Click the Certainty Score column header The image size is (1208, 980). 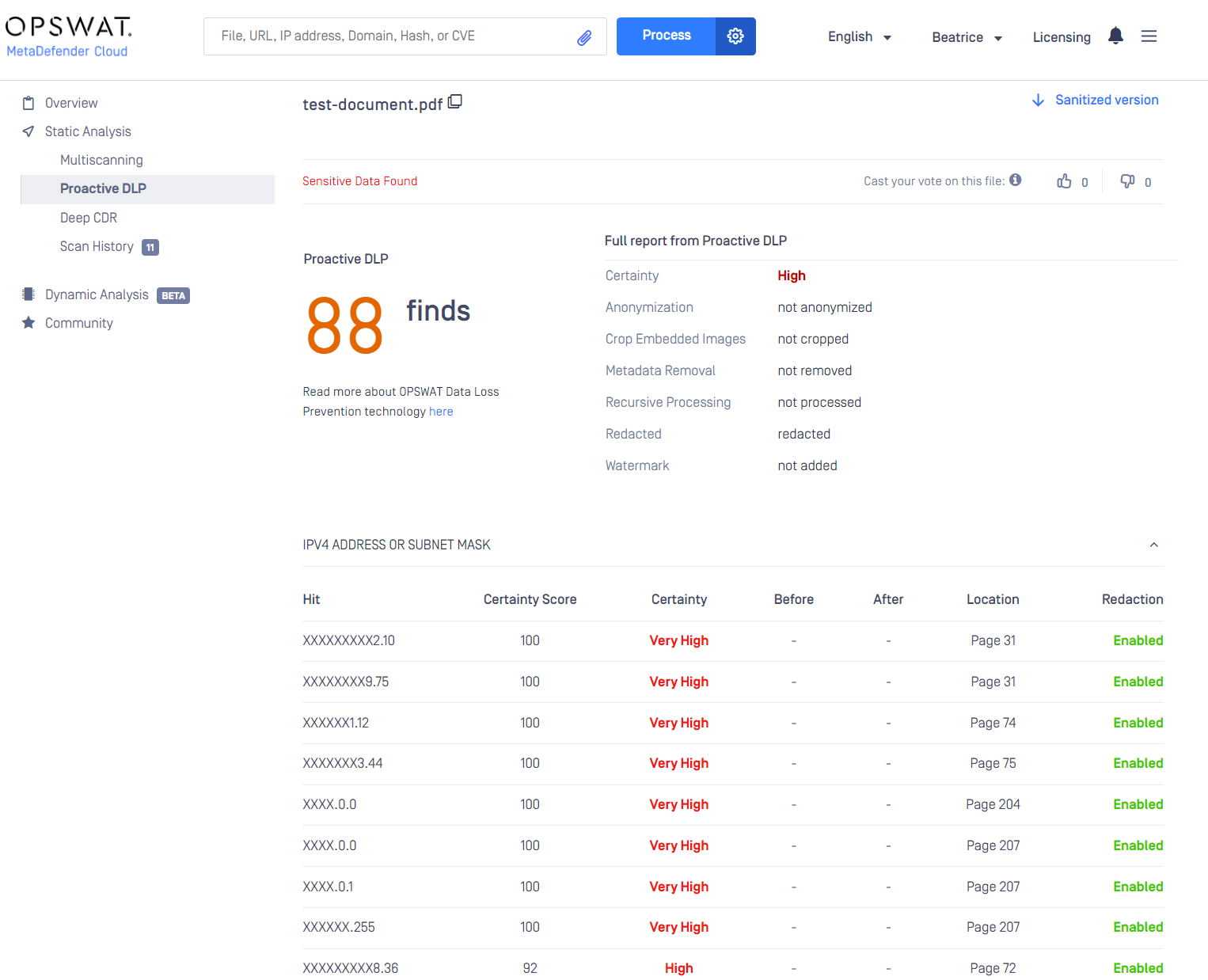point(530,599)
